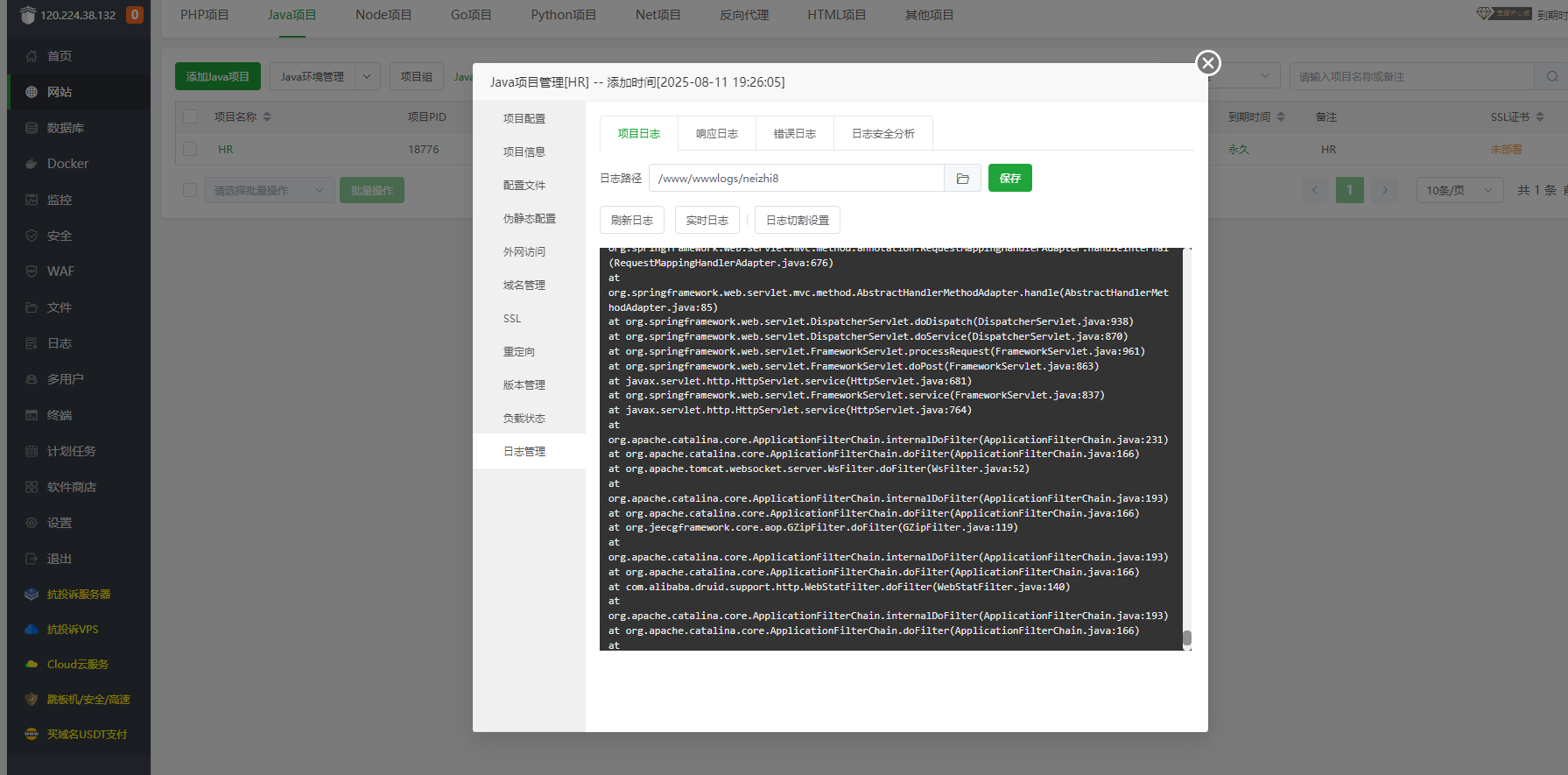Open the batch operation select dropdown
The width and height of the screenshot is (1568, 775).
click(x=268, y=190)
